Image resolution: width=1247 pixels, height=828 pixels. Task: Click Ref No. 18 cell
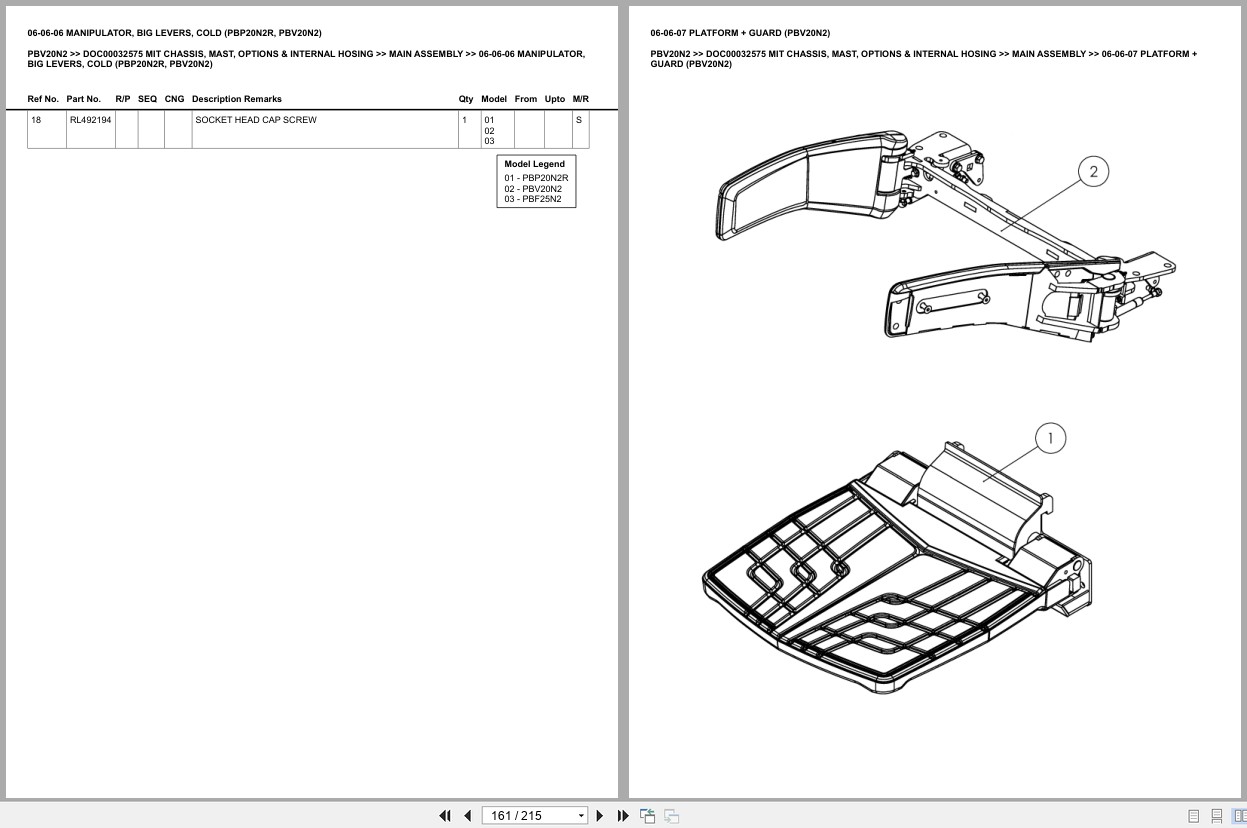[x=47, y=129]
